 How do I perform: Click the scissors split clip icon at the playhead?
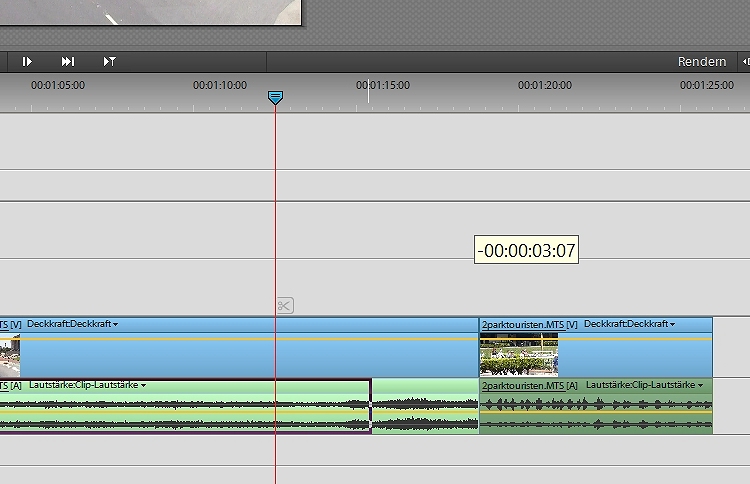(x=285, y=306)
